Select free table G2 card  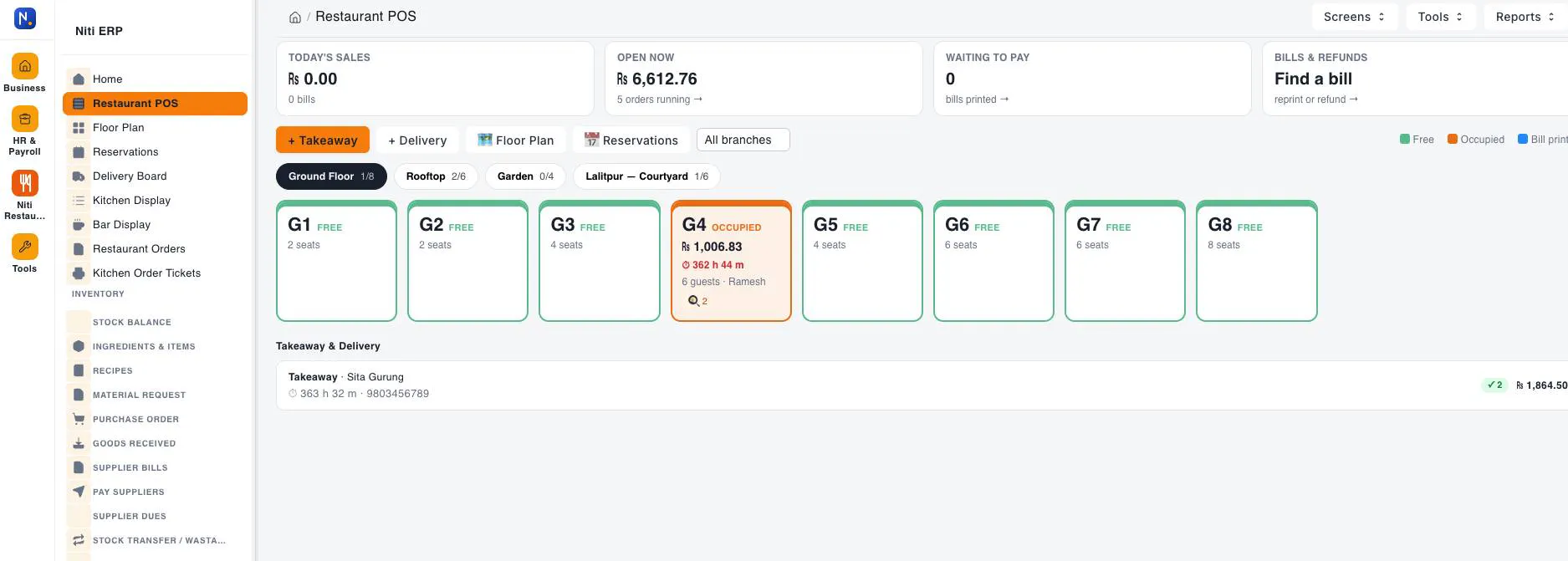467,261
